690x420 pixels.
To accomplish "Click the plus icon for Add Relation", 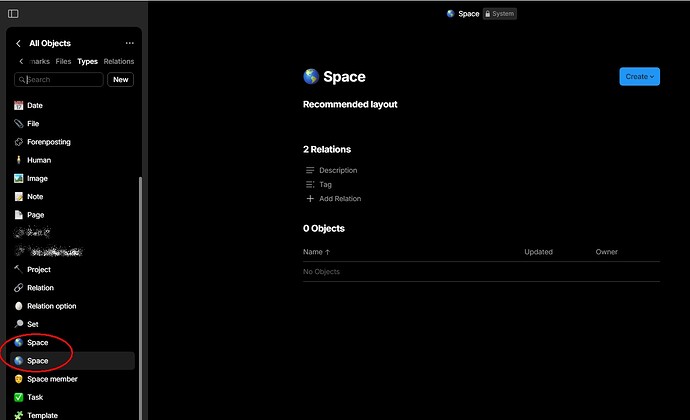I will coord(310,199).
